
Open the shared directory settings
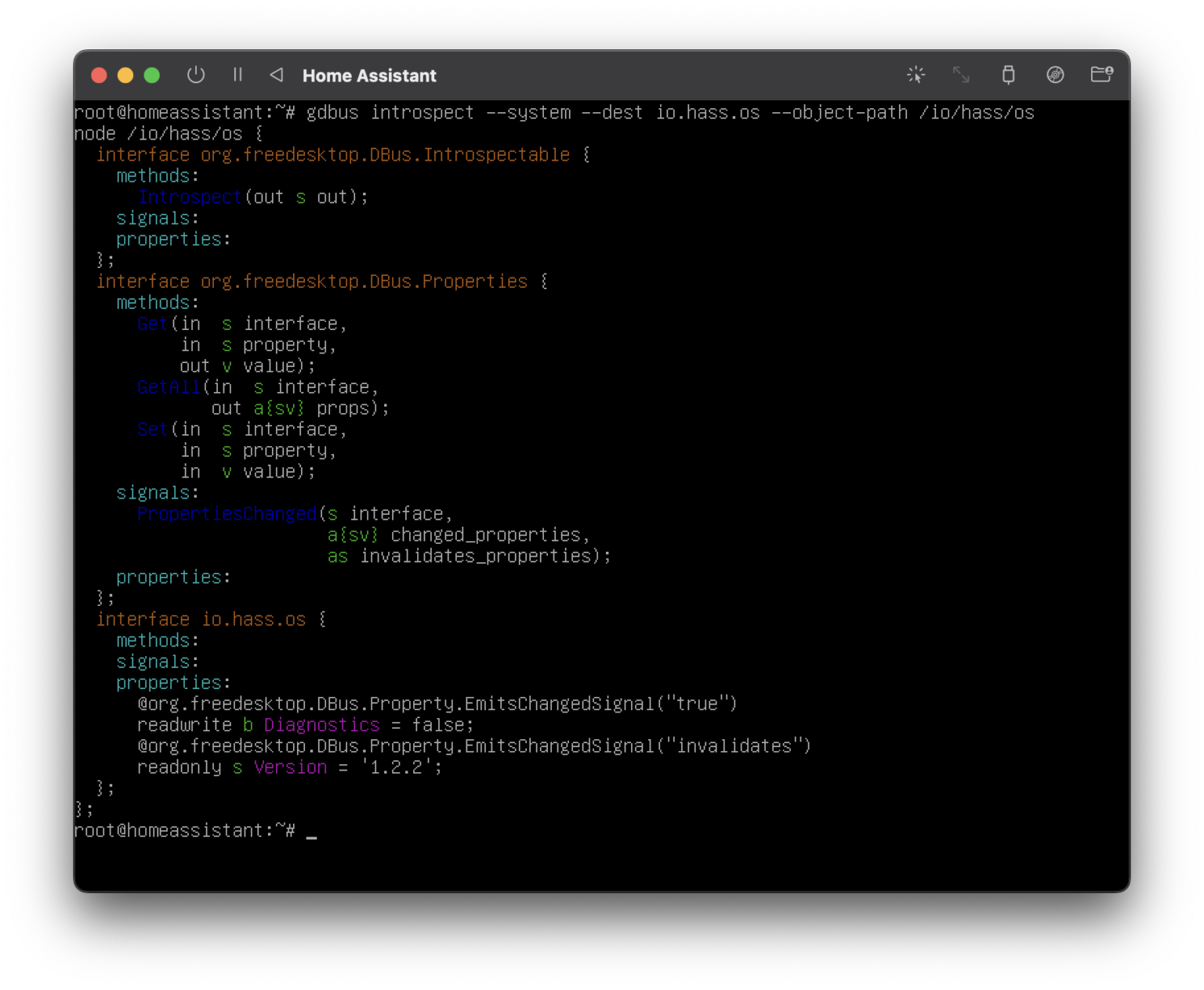(x=1102, y=74)
